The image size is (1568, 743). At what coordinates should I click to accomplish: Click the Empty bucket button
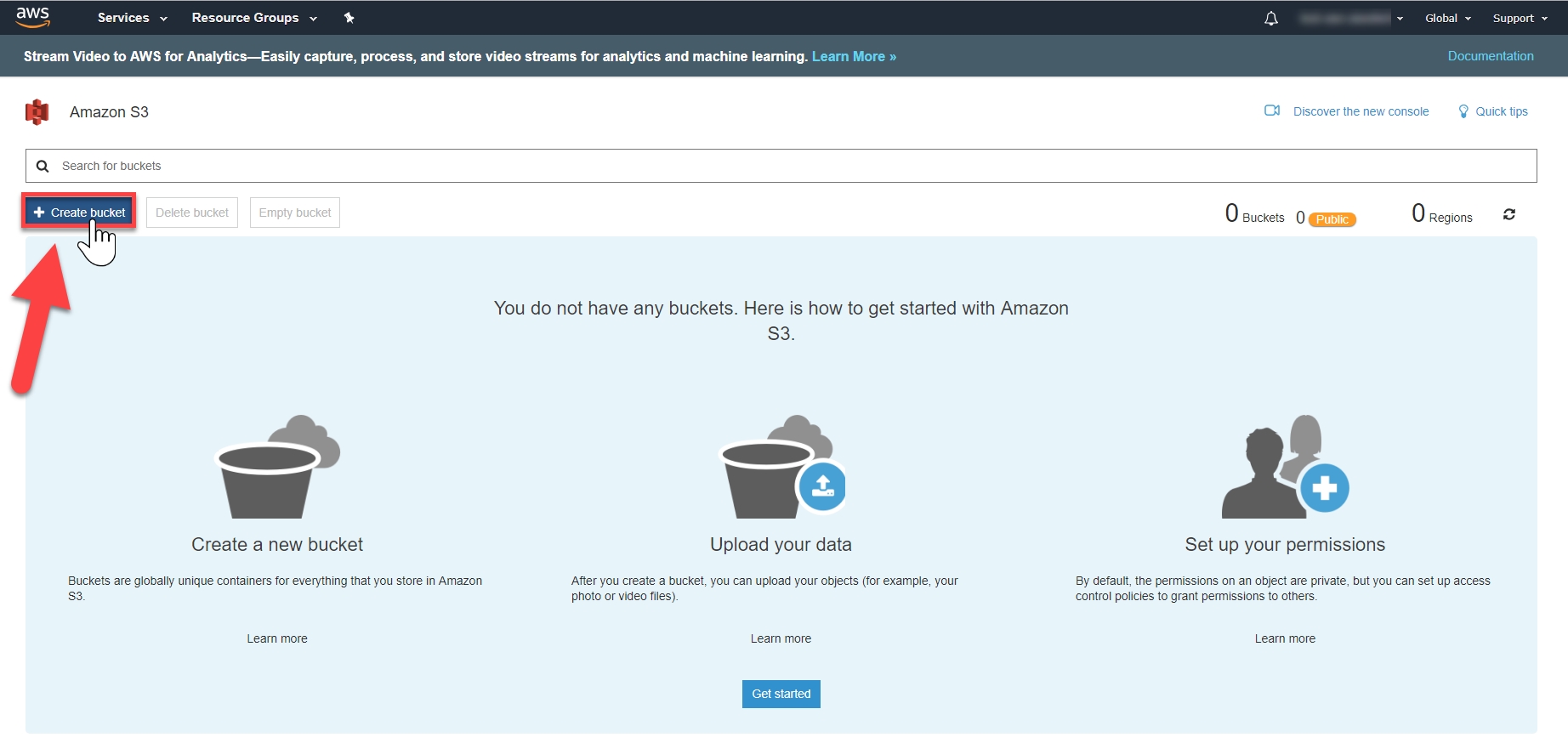(294, 213)
